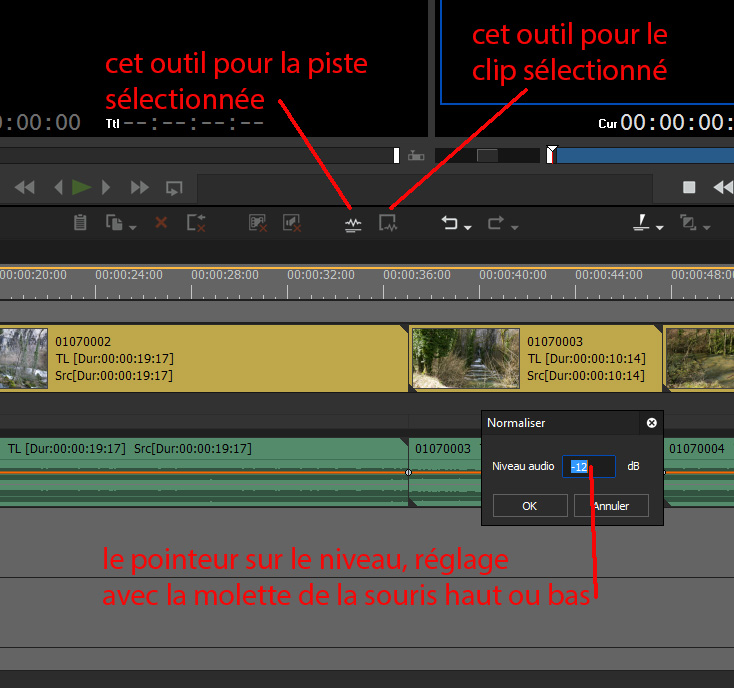734x688 pixels.
Task: Click the Add cut point icon
Action: pyautogui.click(x=641, y=222)
